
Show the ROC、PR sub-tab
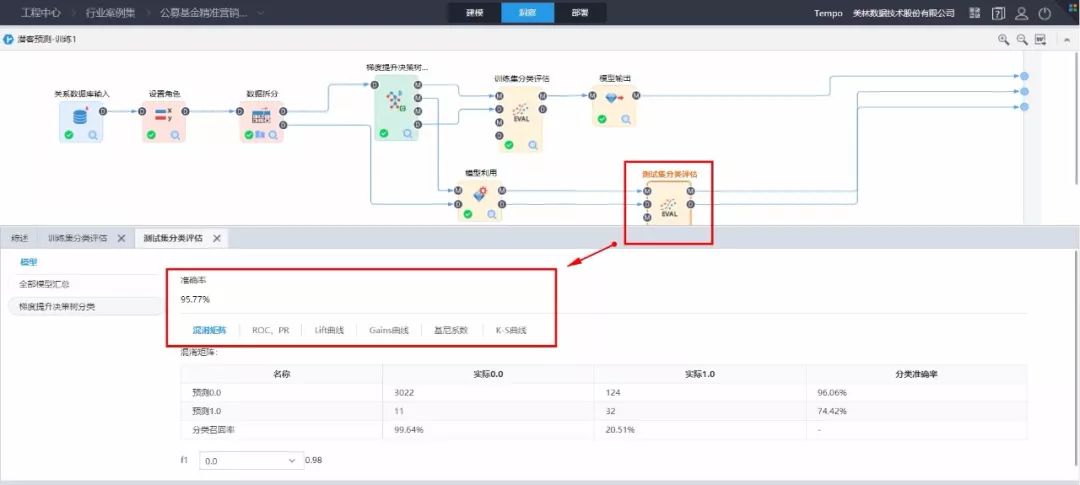[271, 330]
